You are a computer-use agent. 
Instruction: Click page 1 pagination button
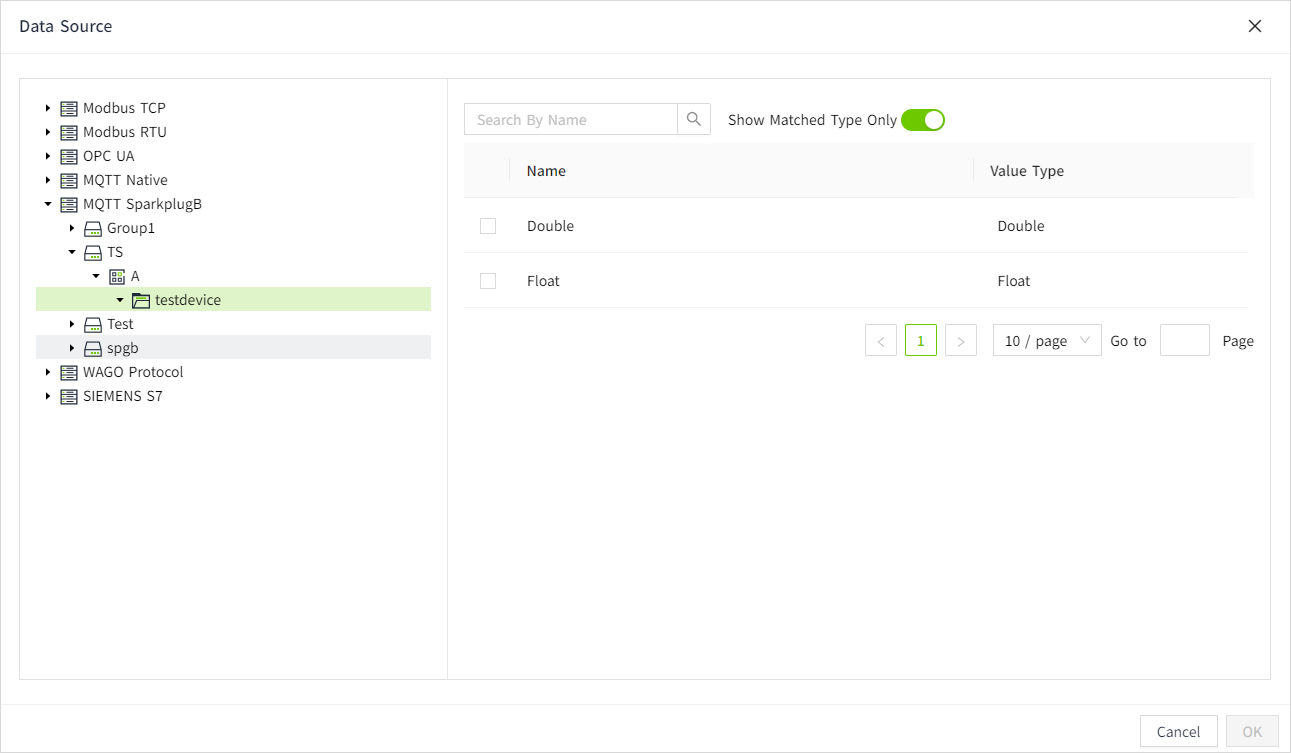click(920, 341)
